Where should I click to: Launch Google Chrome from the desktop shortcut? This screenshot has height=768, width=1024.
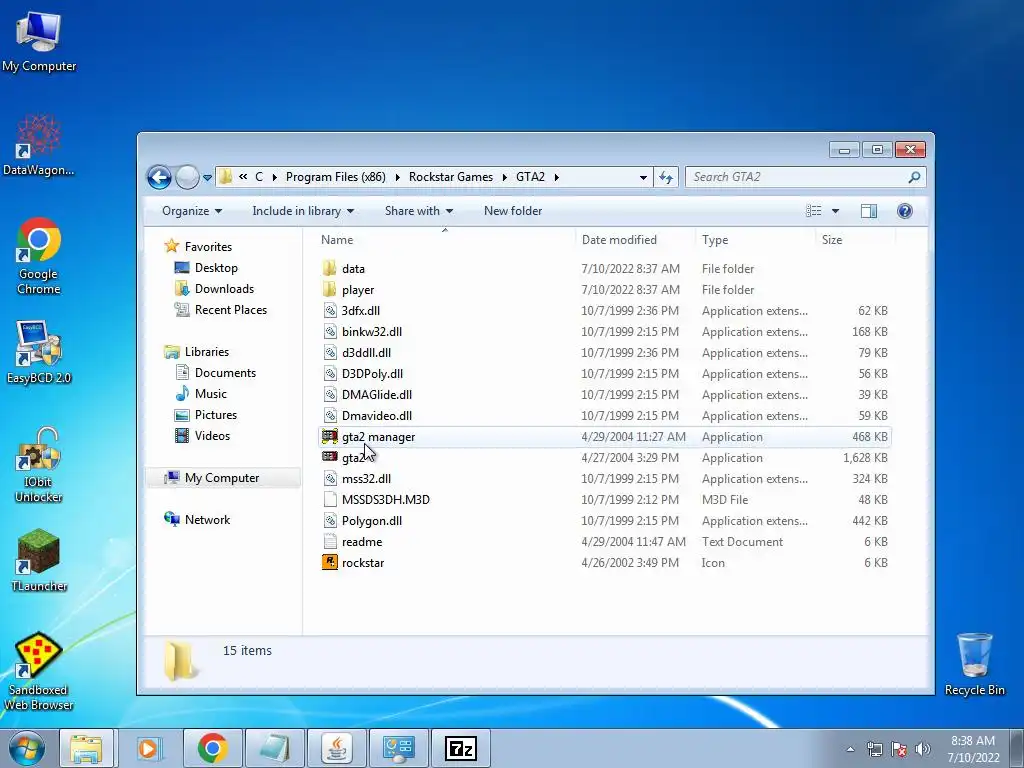(x=39, y=255)
